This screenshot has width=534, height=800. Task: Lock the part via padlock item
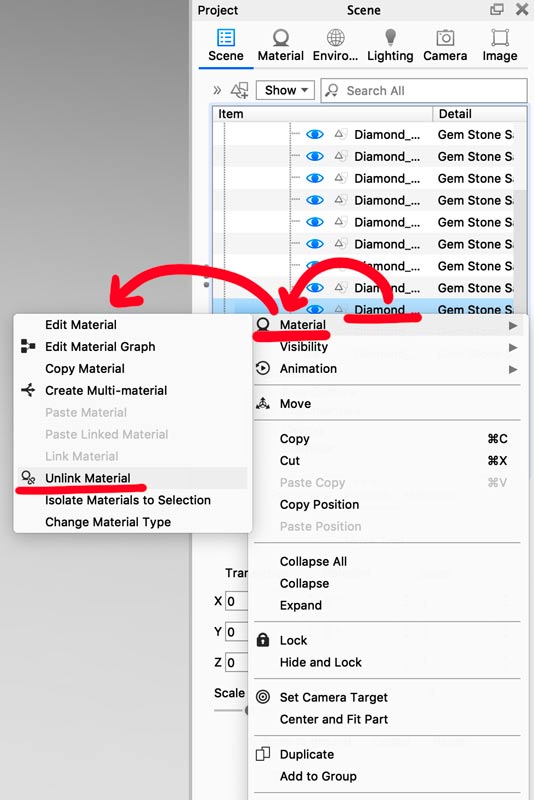click(388, 640)
